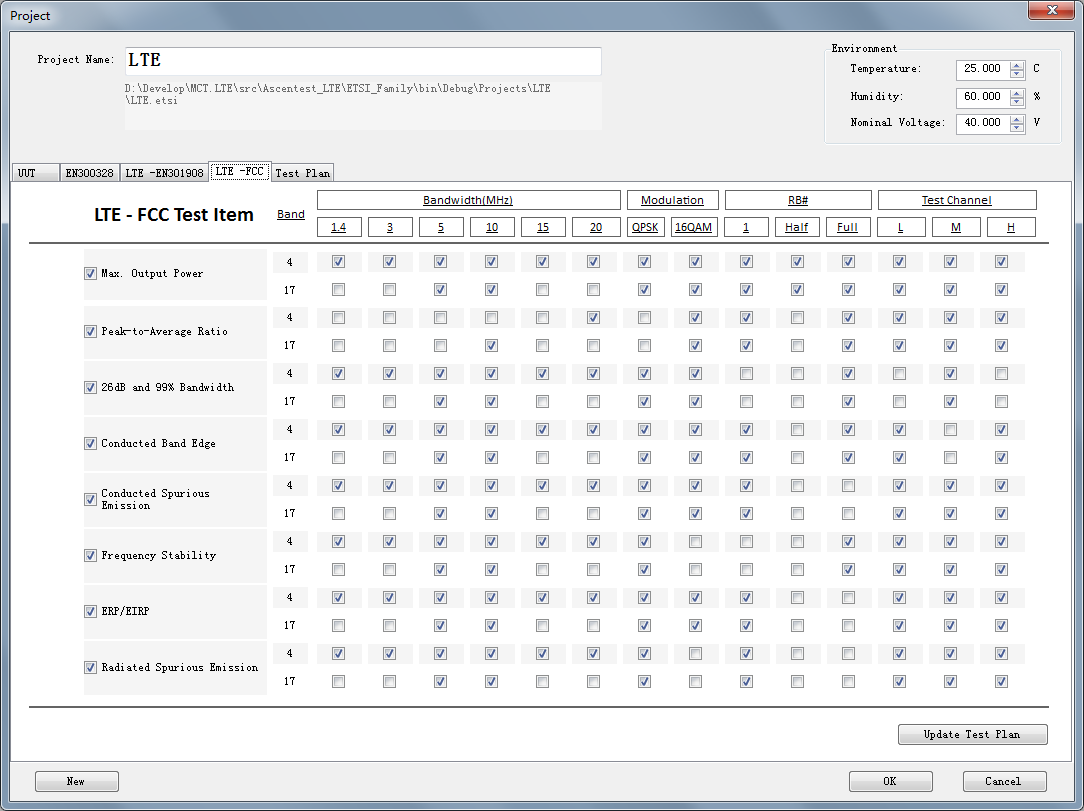Toggle the Conducted Band Edge checkbox
The image size is (1084, 811).
coord(91,444)
